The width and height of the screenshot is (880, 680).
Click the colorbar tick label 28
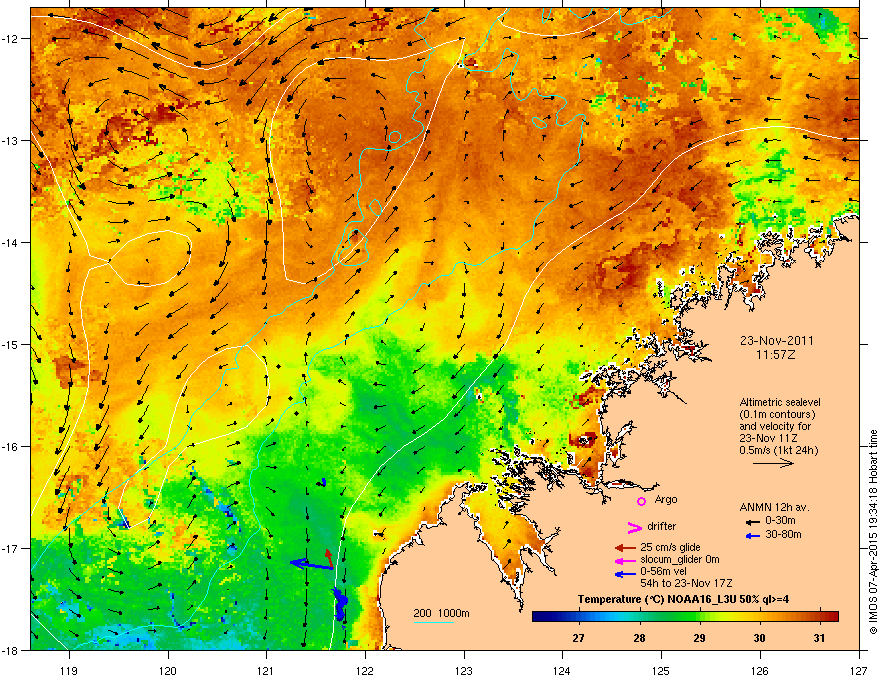coord(639,638)
